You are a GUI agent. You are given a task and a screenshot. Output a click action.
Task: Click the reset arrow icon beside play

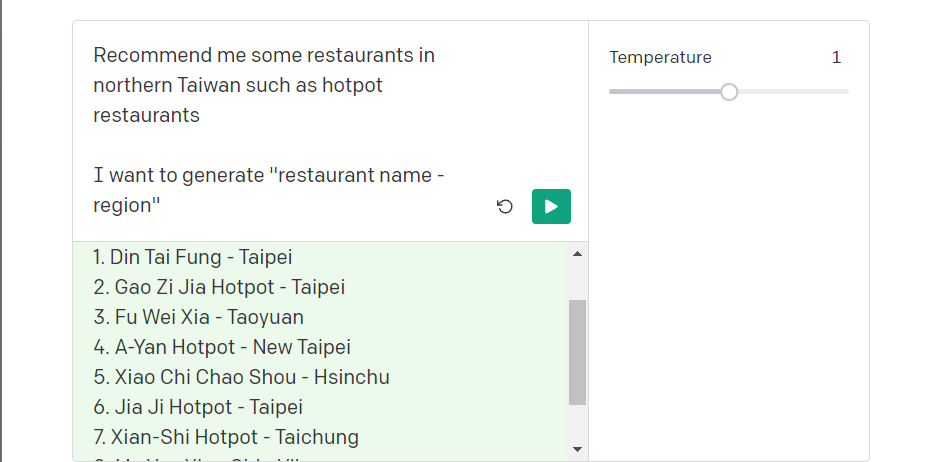[x=505, y=206]
